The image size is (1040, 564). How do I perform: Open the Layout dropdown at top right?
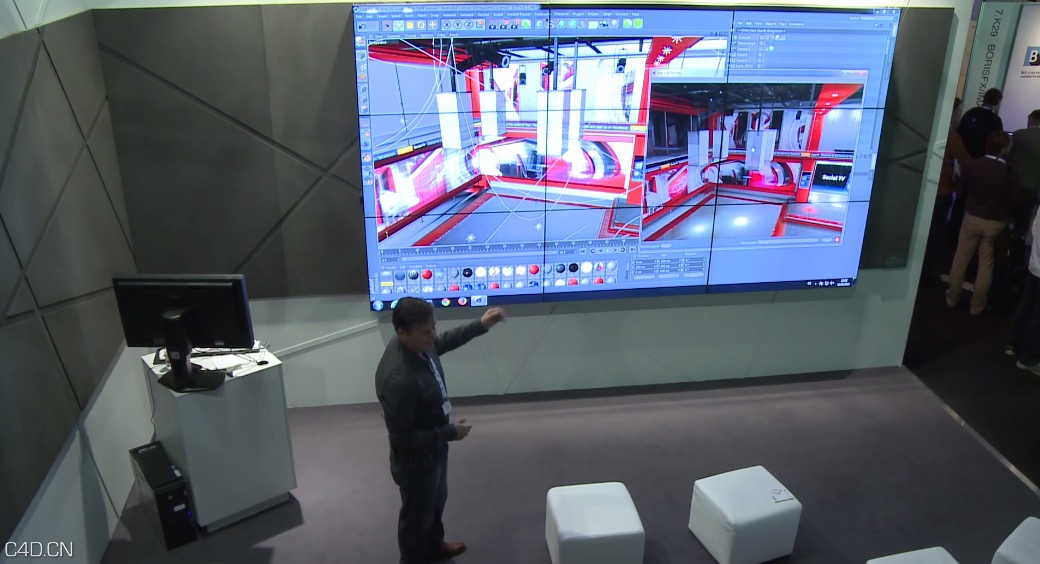point(877,18)
